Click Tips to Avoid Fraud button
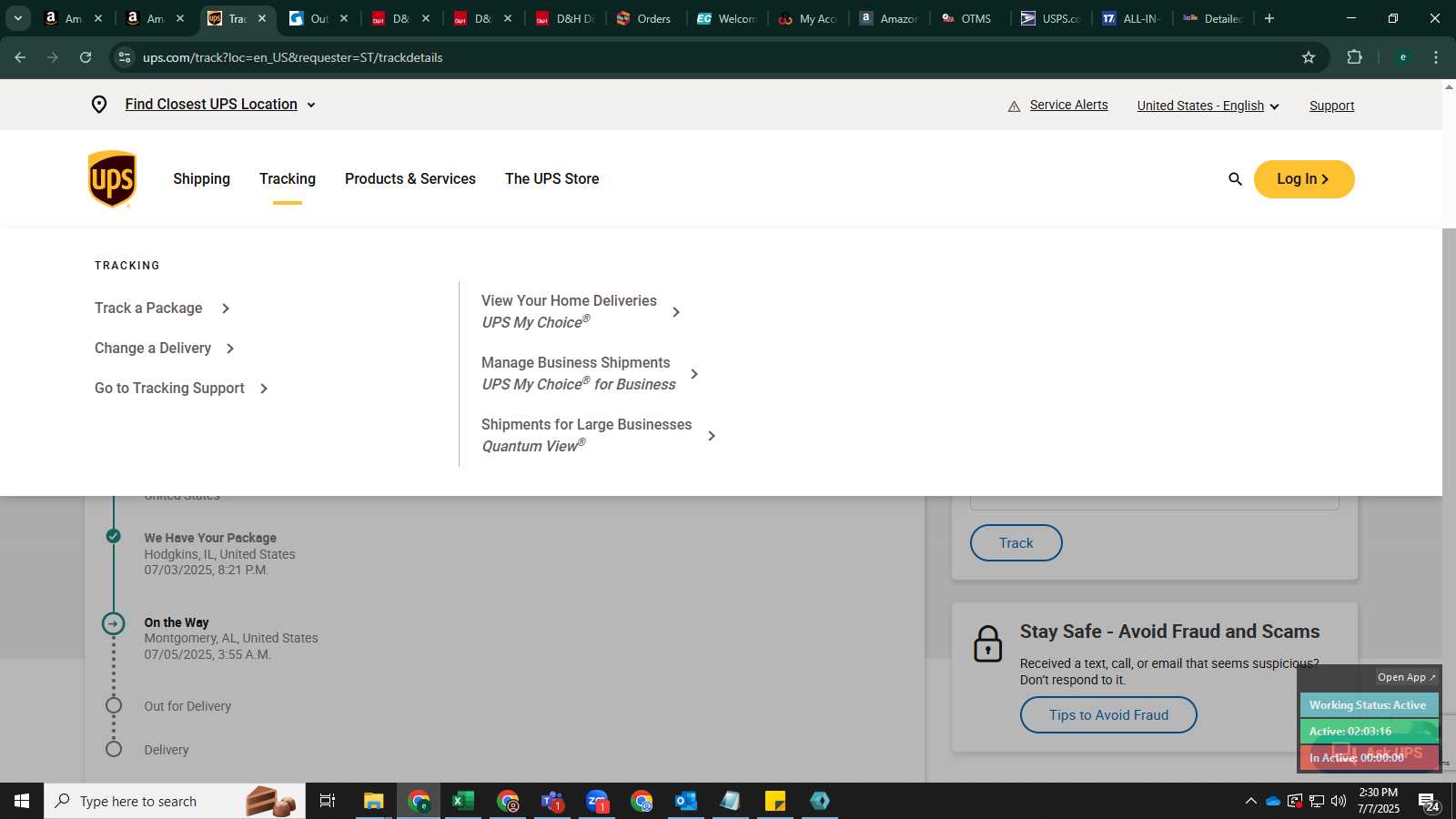This screenshot has height=819, width=1456. (1108, 715)
